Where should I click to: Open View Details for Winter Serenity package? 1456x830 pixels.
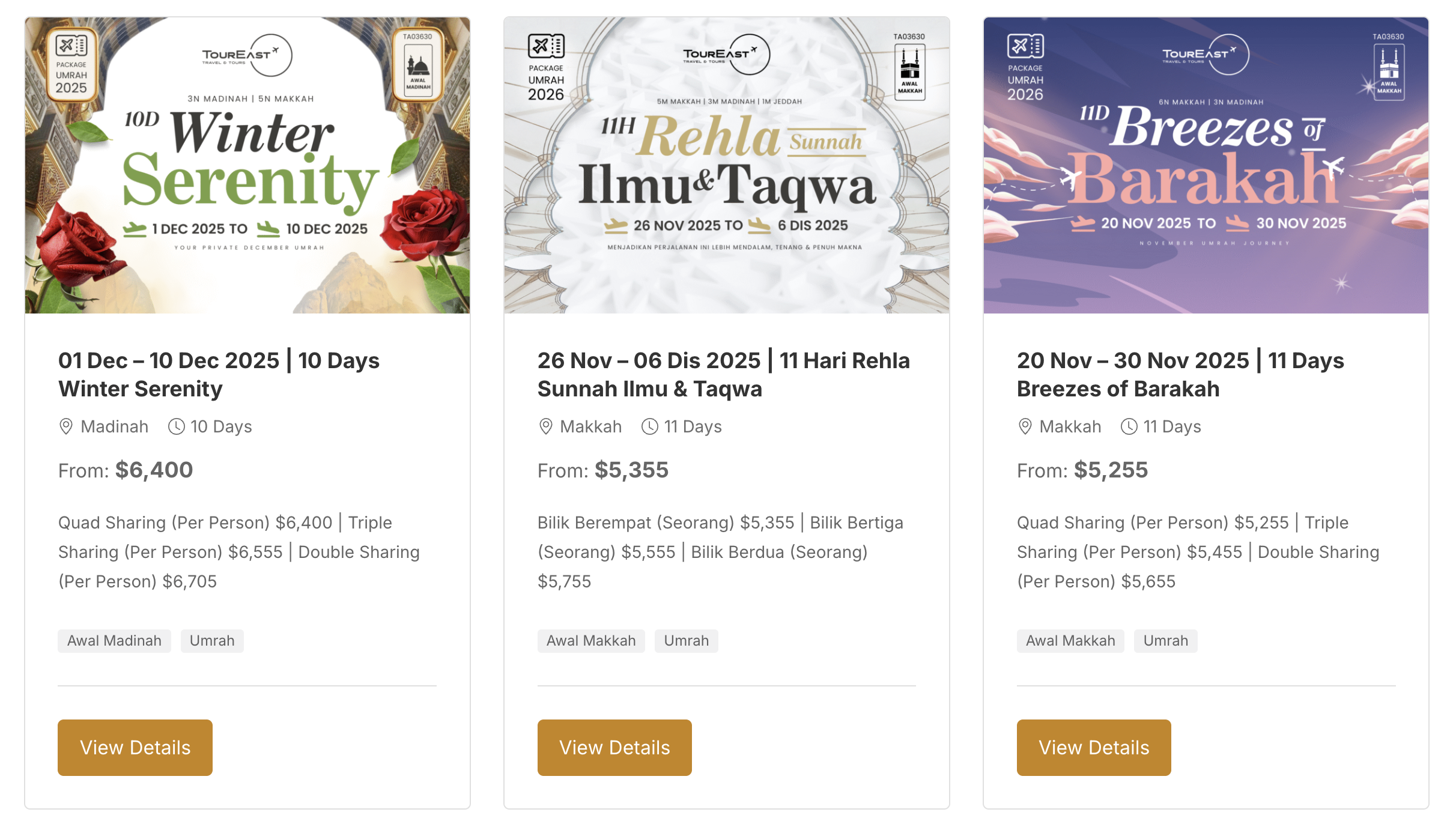pyautogui.click(x=135, y=747)
